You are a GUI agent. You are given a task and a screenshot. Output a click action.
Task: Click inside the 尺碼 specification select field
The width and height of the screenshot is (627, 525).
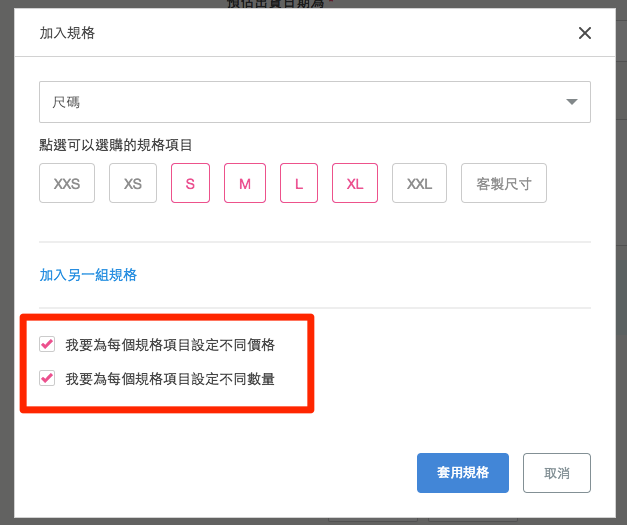tap(315, 102)
